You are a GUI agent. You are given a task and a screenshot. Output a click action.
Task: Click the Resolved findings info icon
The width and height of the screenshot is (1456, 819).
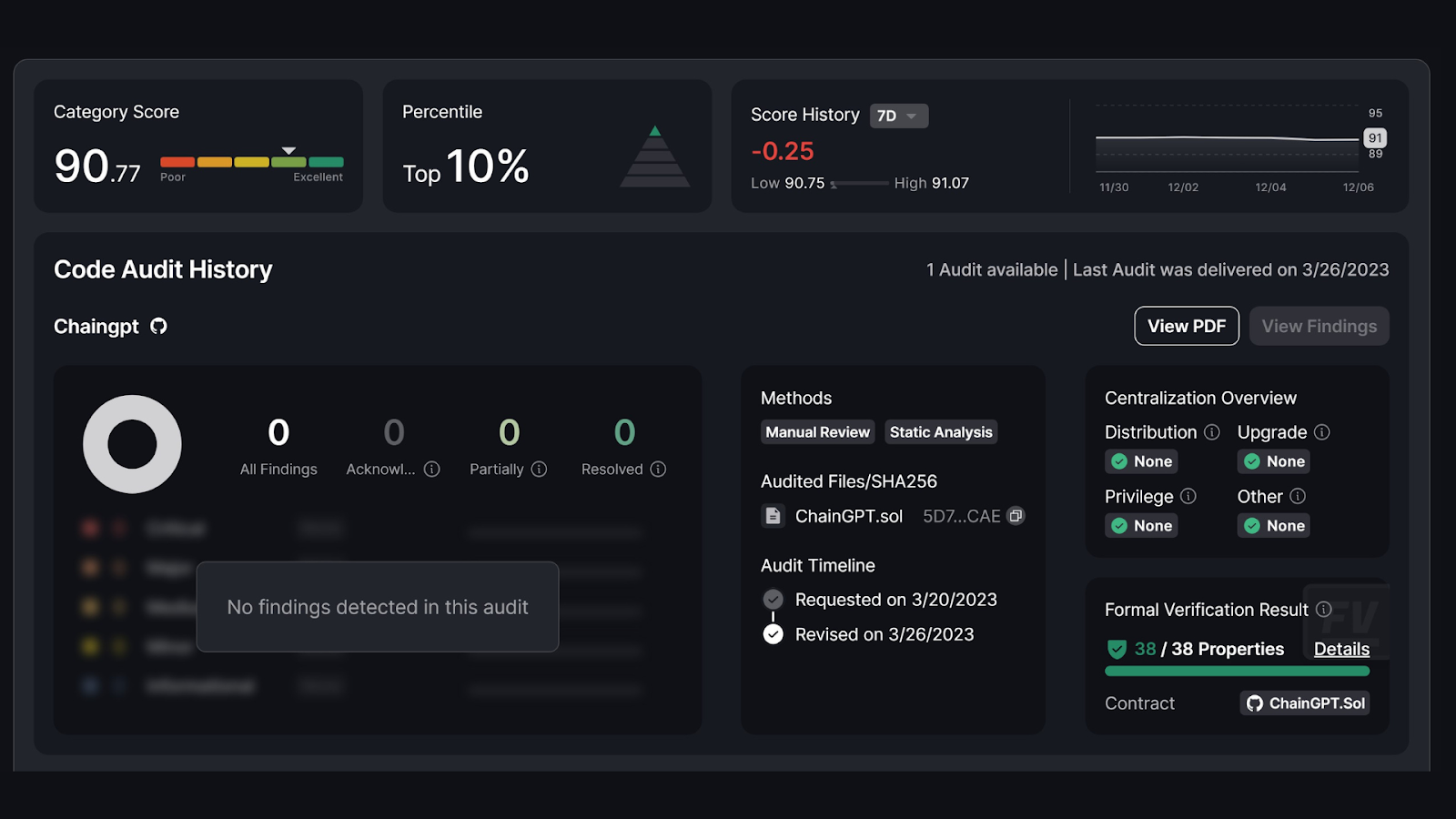[x=655, y=469]
